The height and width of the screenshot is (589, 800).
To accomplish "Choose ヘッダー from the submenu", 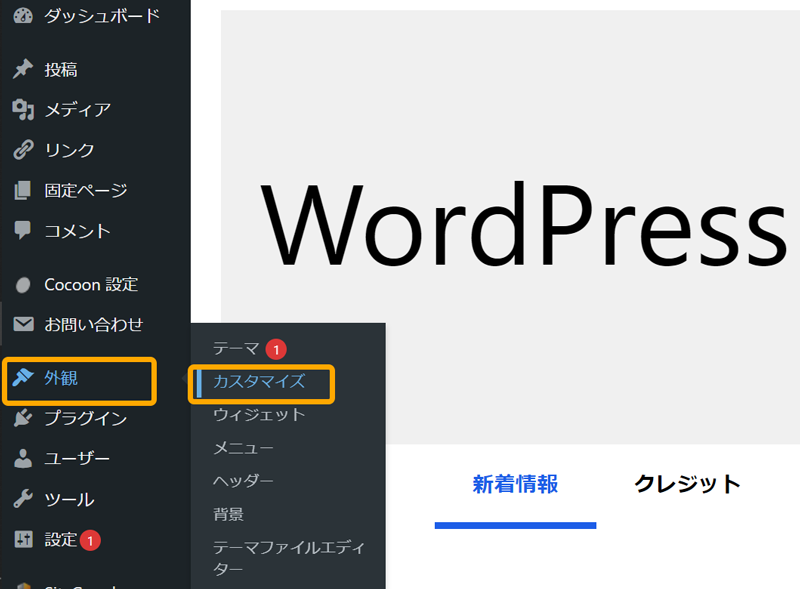I will point(243,481).
